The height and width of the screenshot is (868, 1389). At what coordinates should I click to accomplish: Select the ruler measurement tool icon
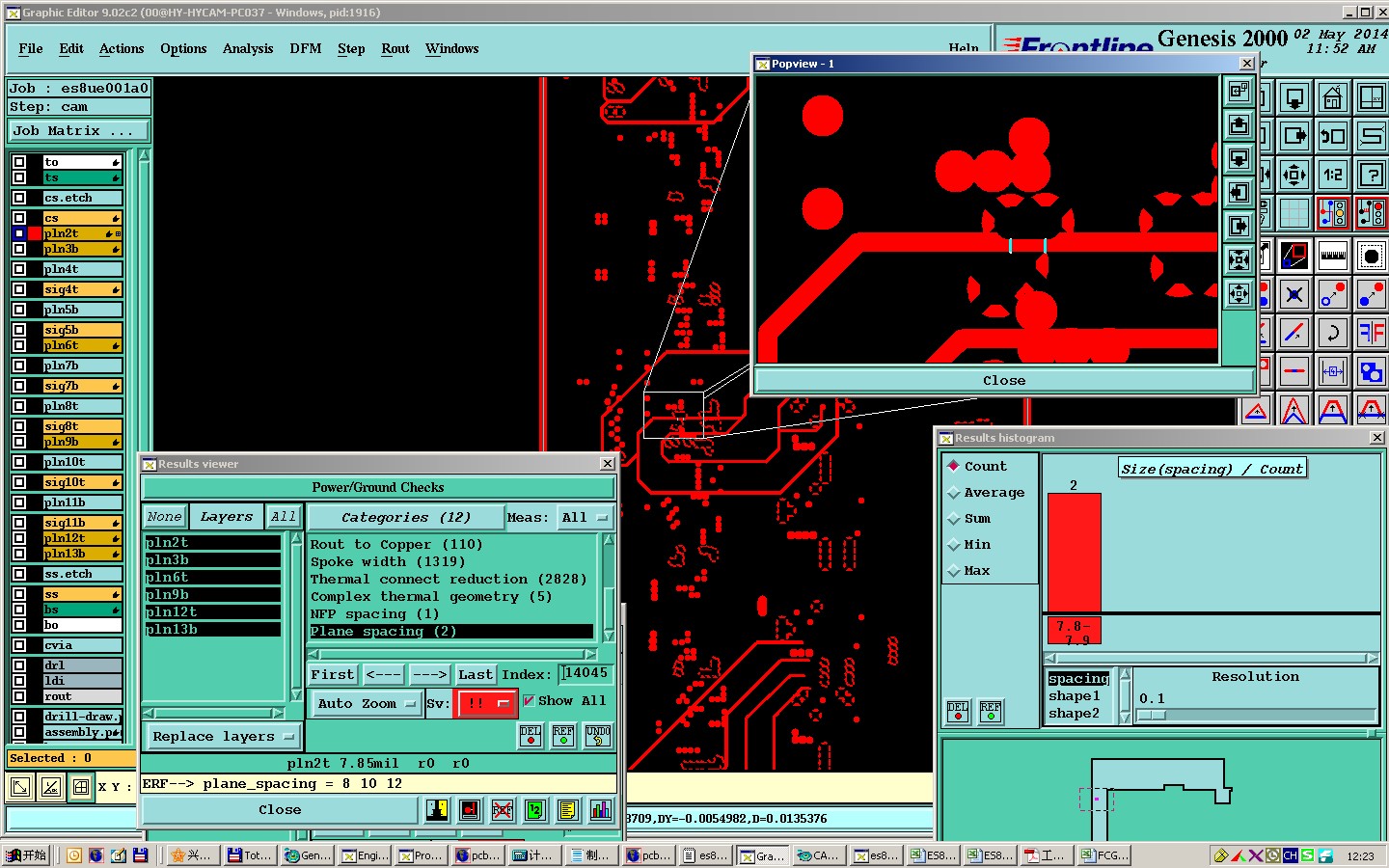point(1332,256)
